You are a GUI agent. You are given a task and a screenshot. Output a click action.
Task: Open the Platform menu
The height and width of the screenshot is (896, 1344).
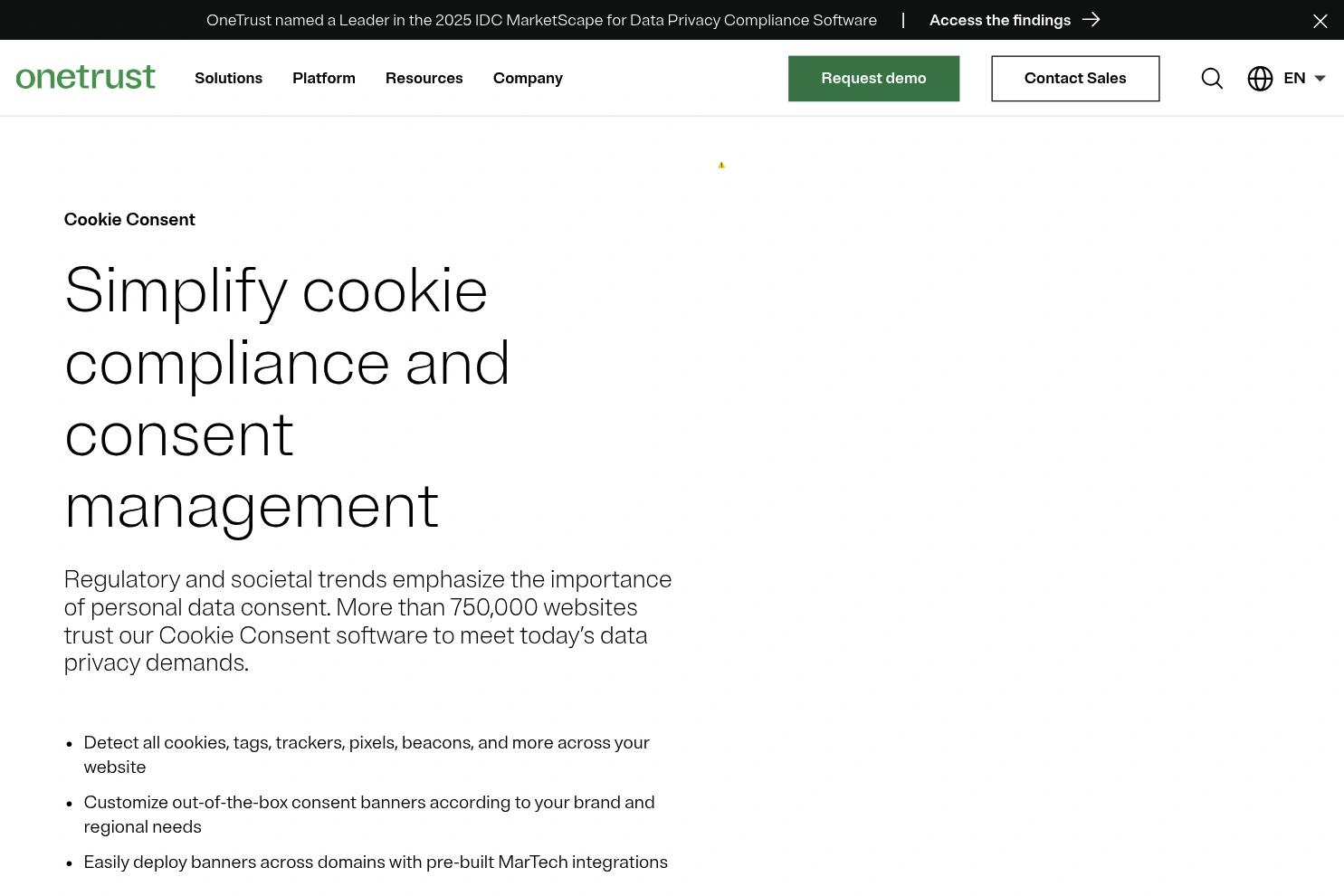tap(324, 79)
